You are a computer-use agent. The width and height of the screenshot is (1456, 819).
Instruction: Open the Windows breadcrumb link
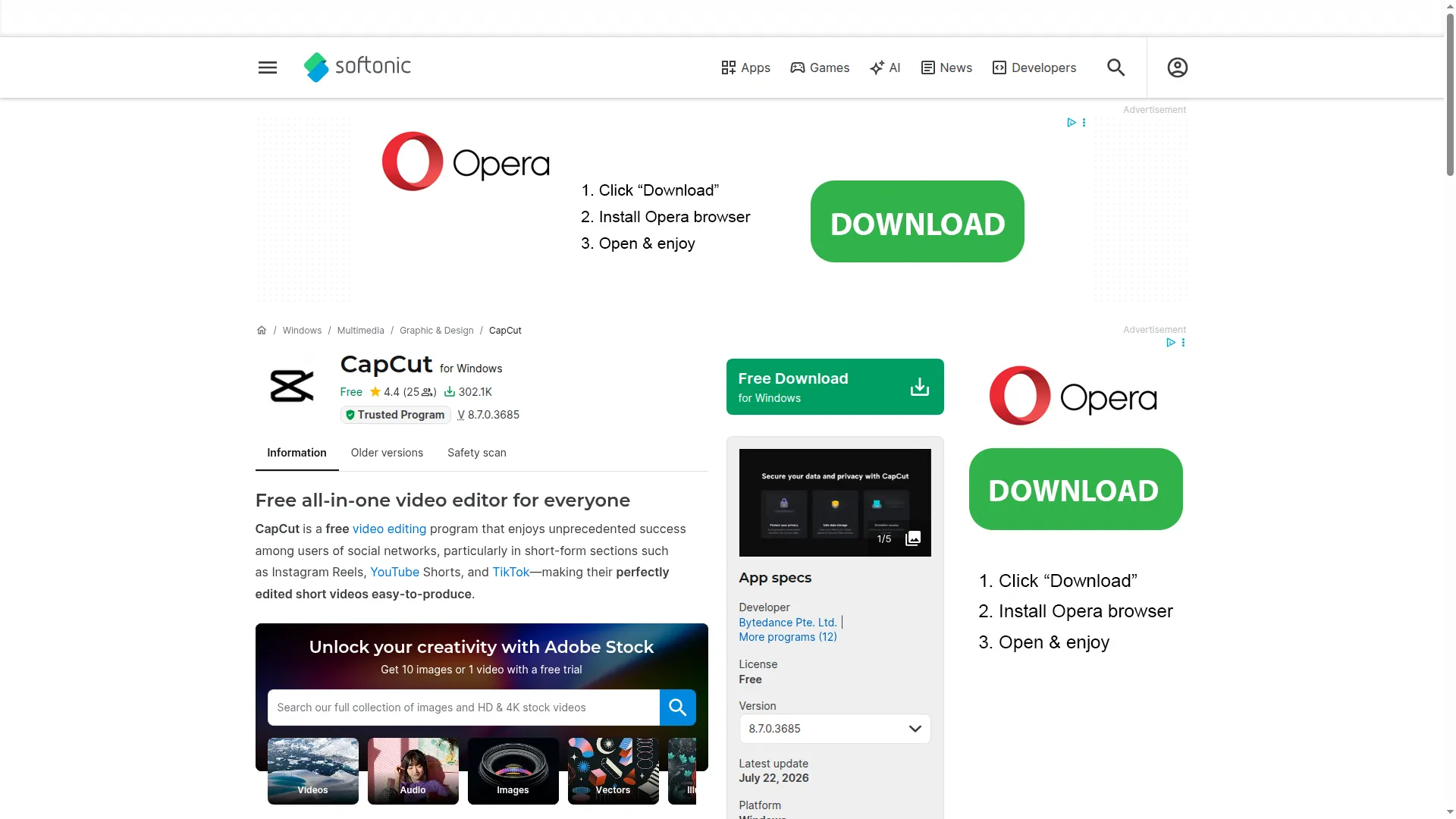302,331
